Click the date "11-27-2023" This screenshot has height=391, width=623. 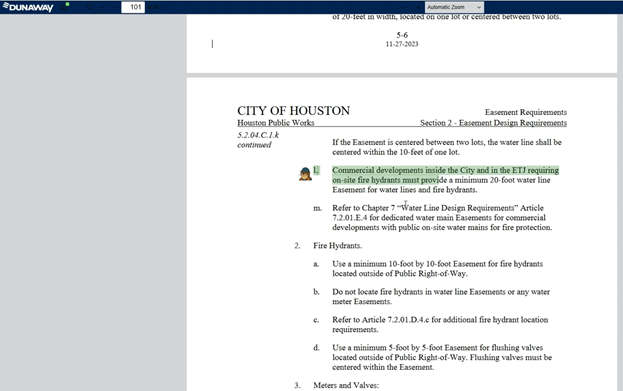click(402, 44)
